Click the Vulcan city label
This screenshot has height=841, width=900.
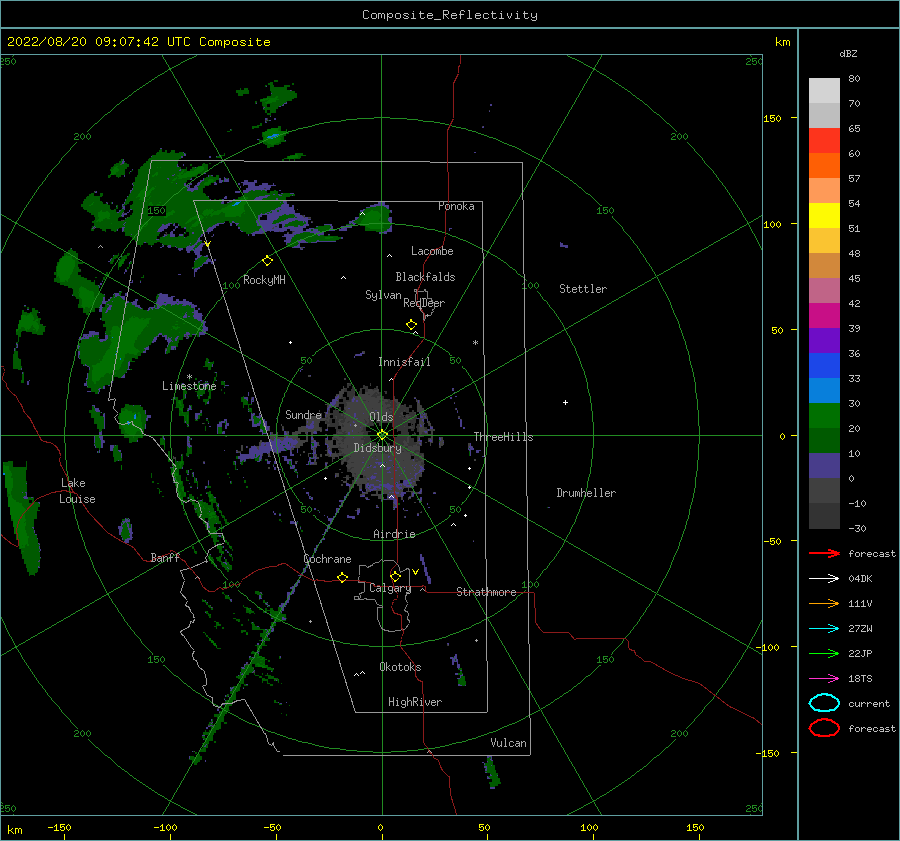click(x=509, y=743)
